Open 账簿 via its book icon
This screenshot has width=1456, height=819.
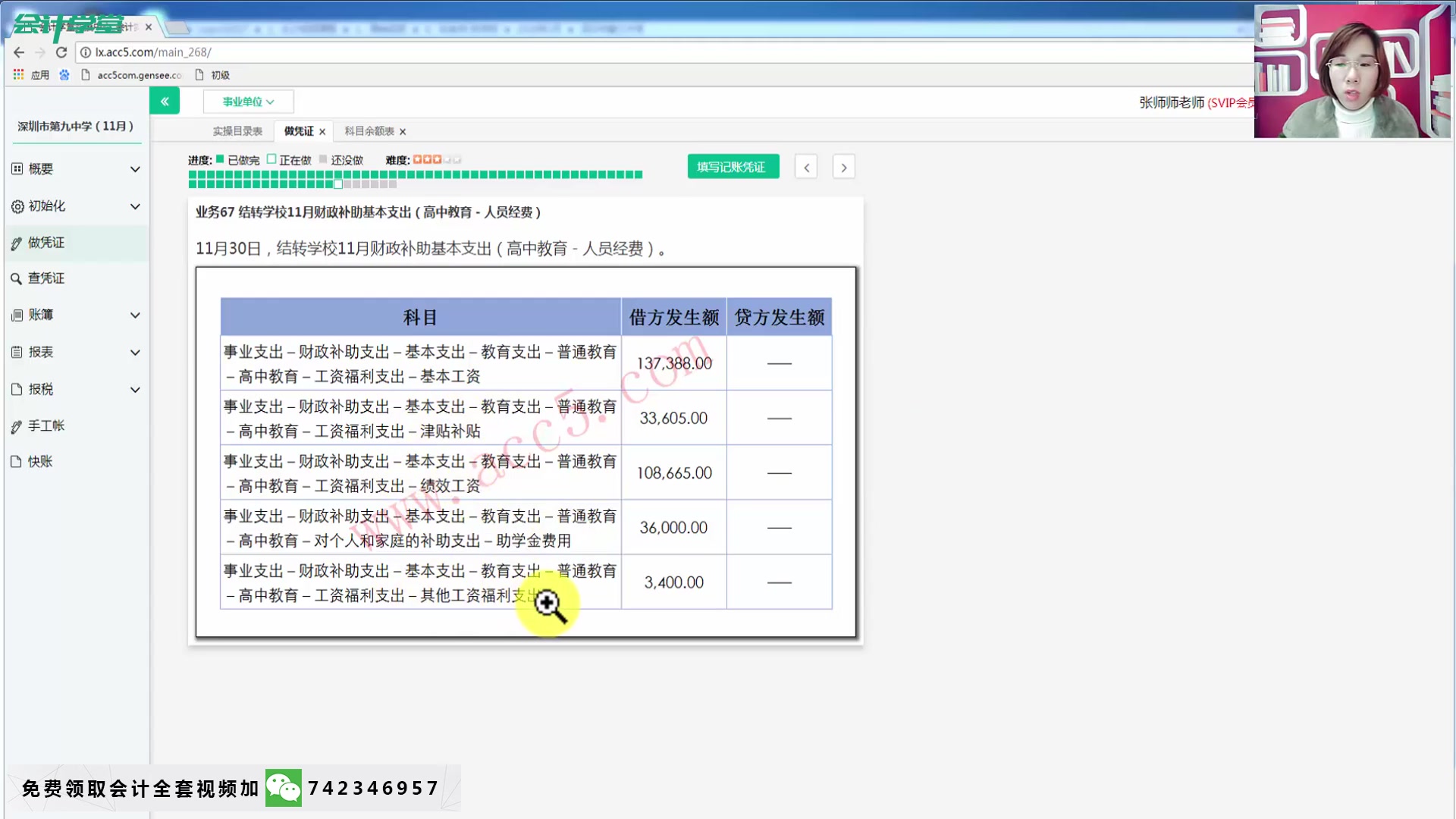tap(17, 315)
